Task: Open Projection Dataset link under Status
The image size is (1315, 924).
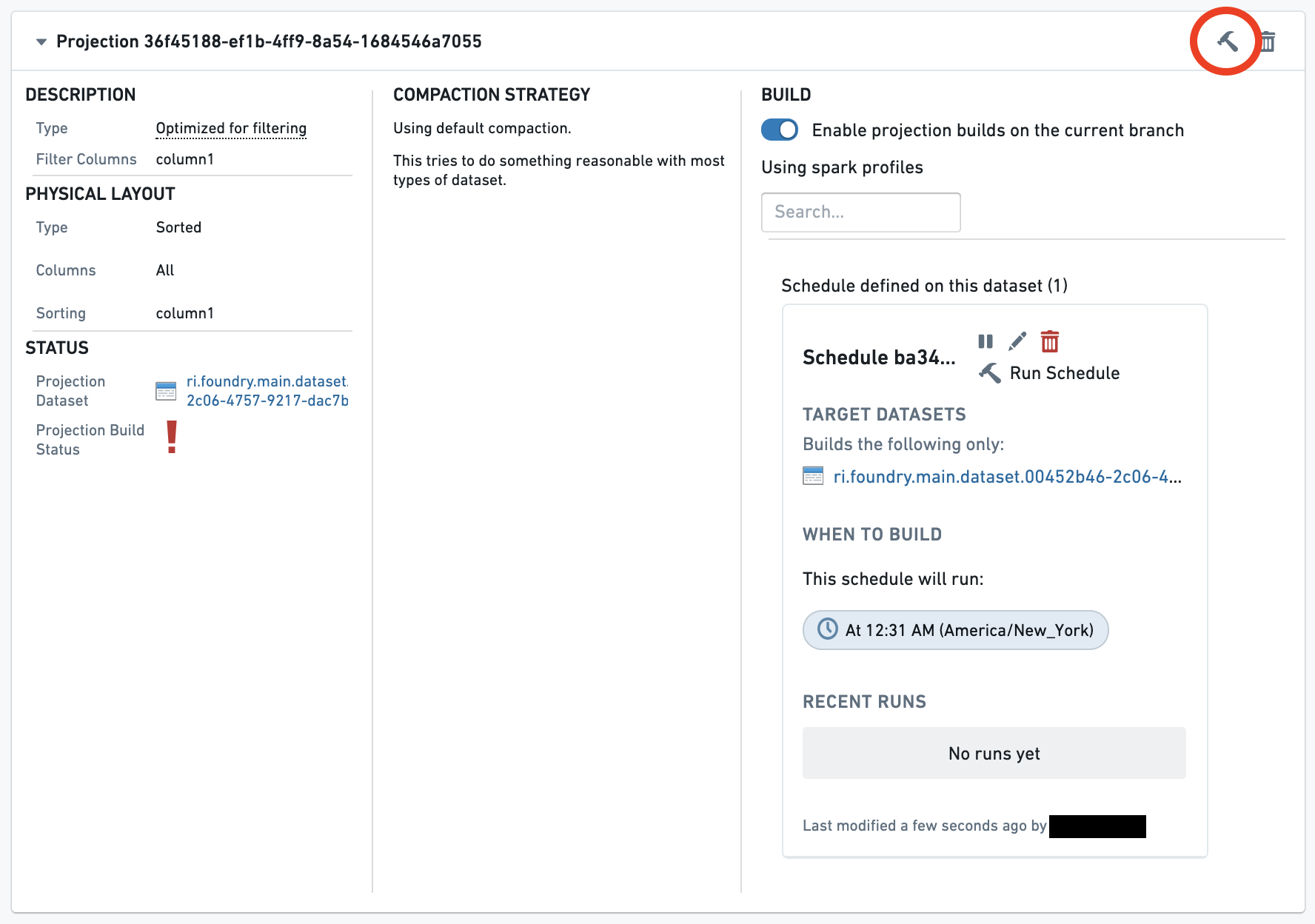Action: point(267,391)
